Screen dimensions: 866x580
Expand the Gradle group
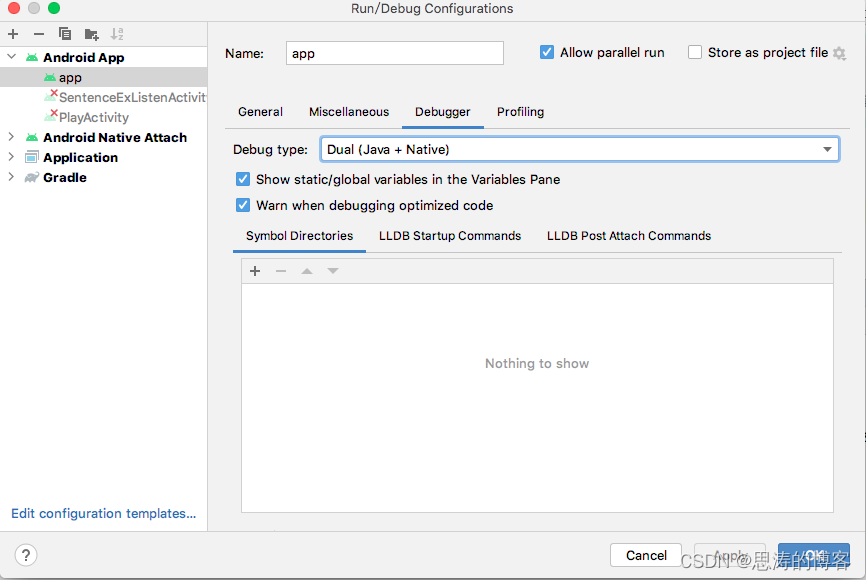[x=11, y=177]
